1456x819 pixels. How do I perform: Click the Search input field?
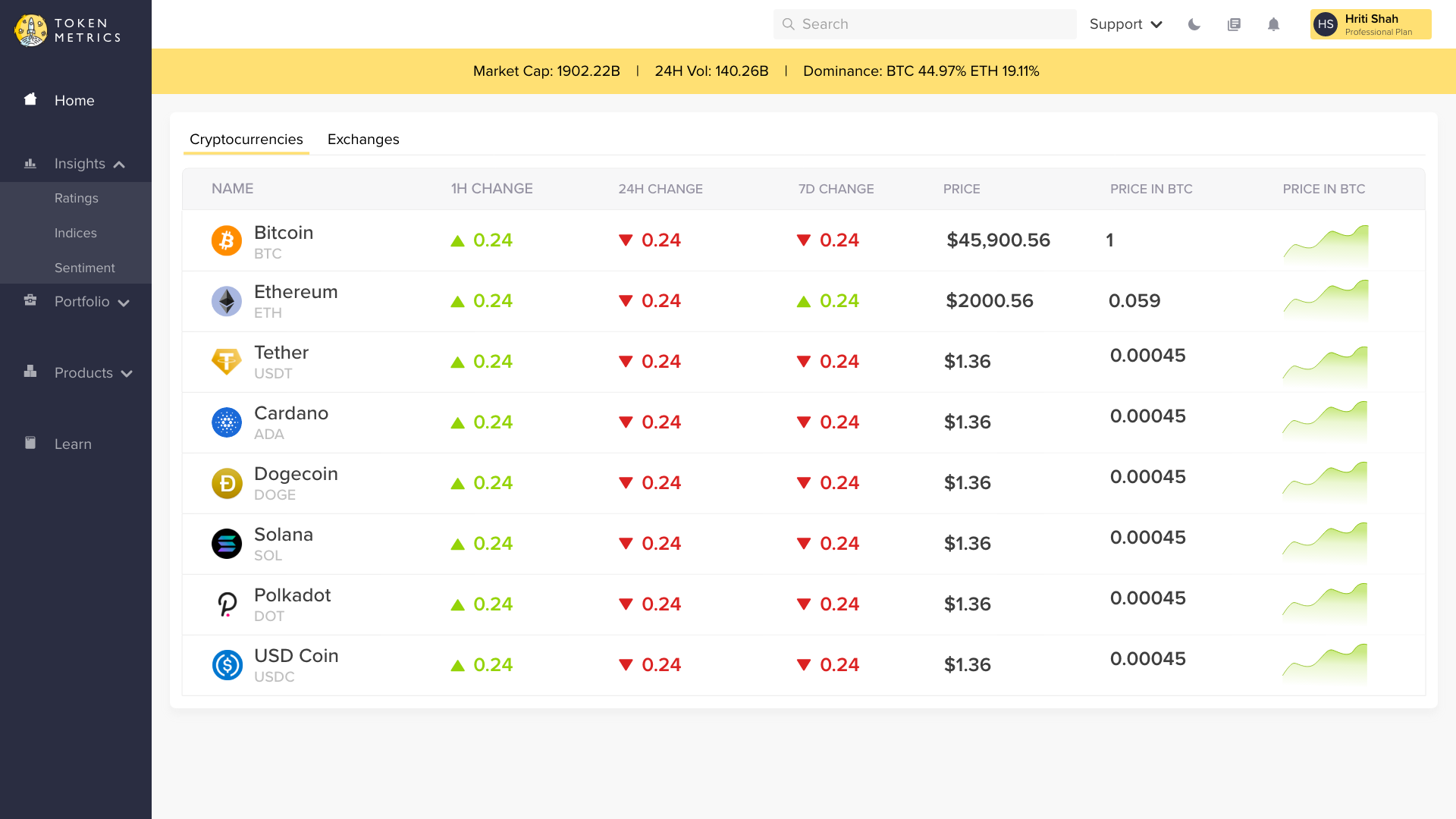click(x=925, y=24)
